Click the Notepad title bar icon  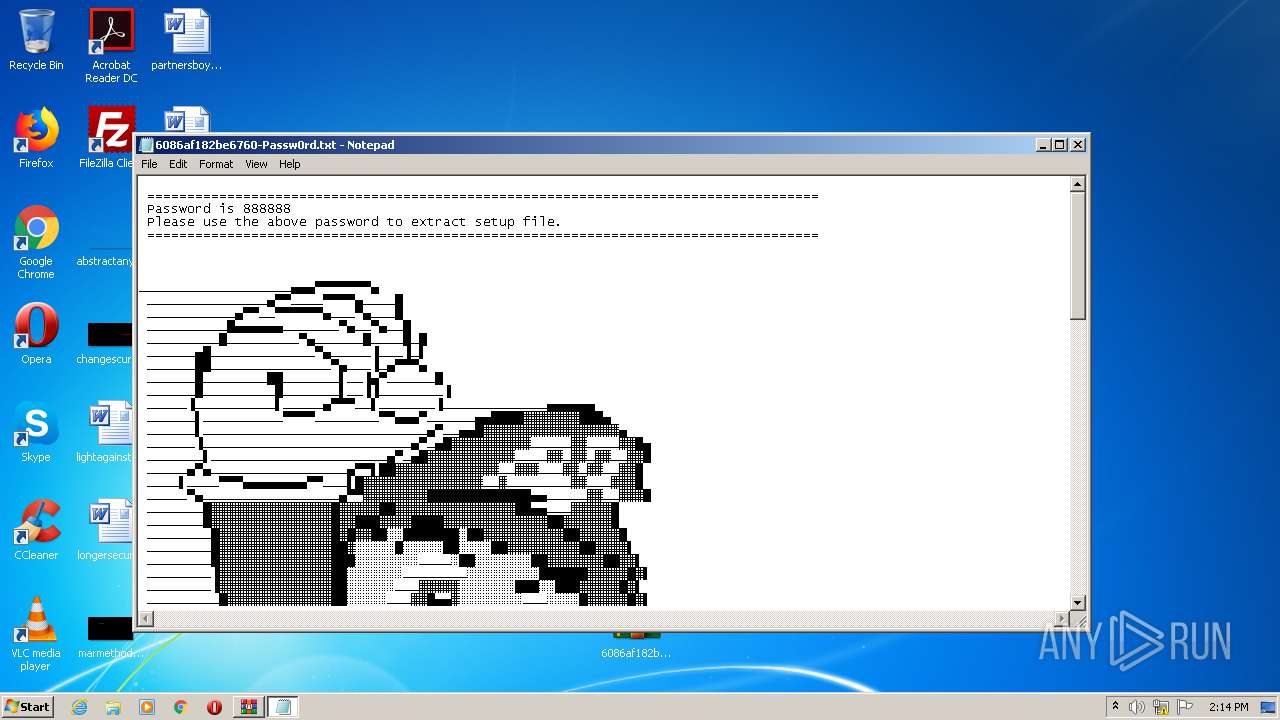[x=147, y=145]
